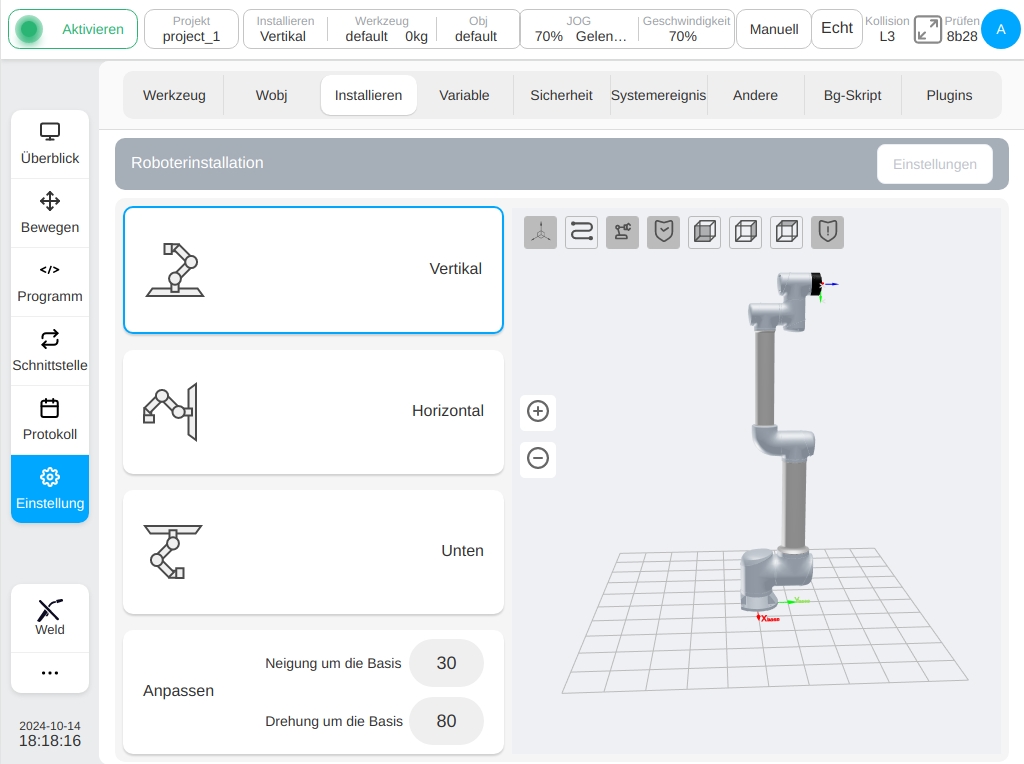
Task: Open the JOG 70% setting
Action: (579, 29)
